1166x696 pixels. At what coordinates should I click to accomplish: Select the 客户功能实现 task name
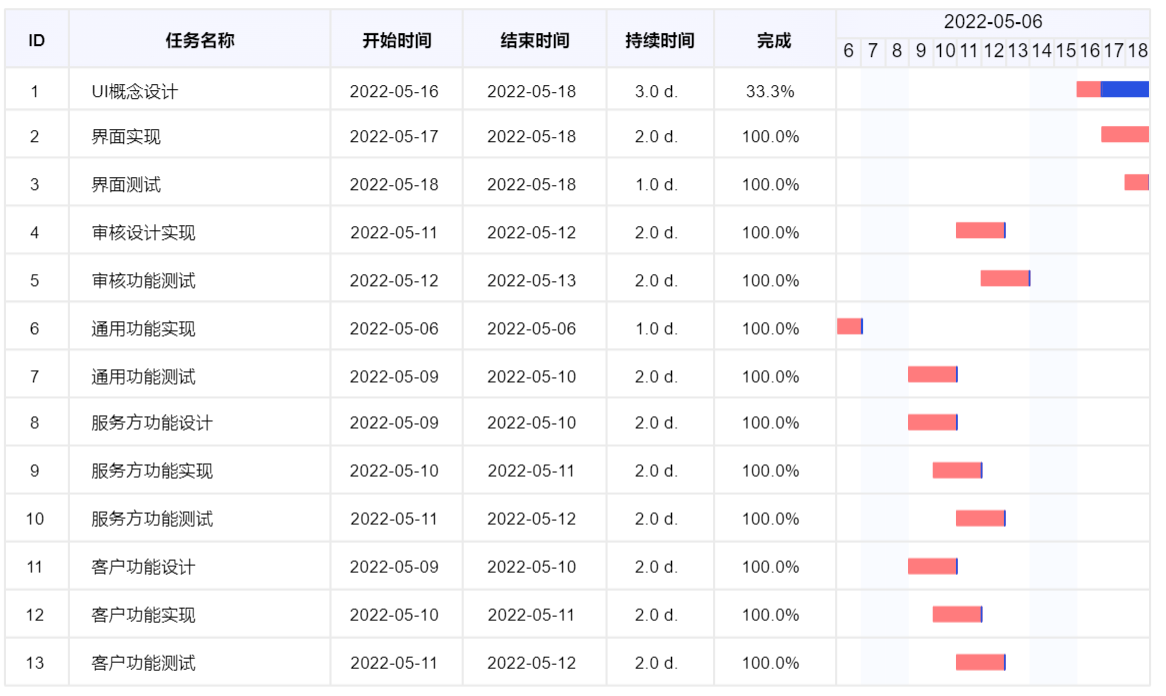144,615
